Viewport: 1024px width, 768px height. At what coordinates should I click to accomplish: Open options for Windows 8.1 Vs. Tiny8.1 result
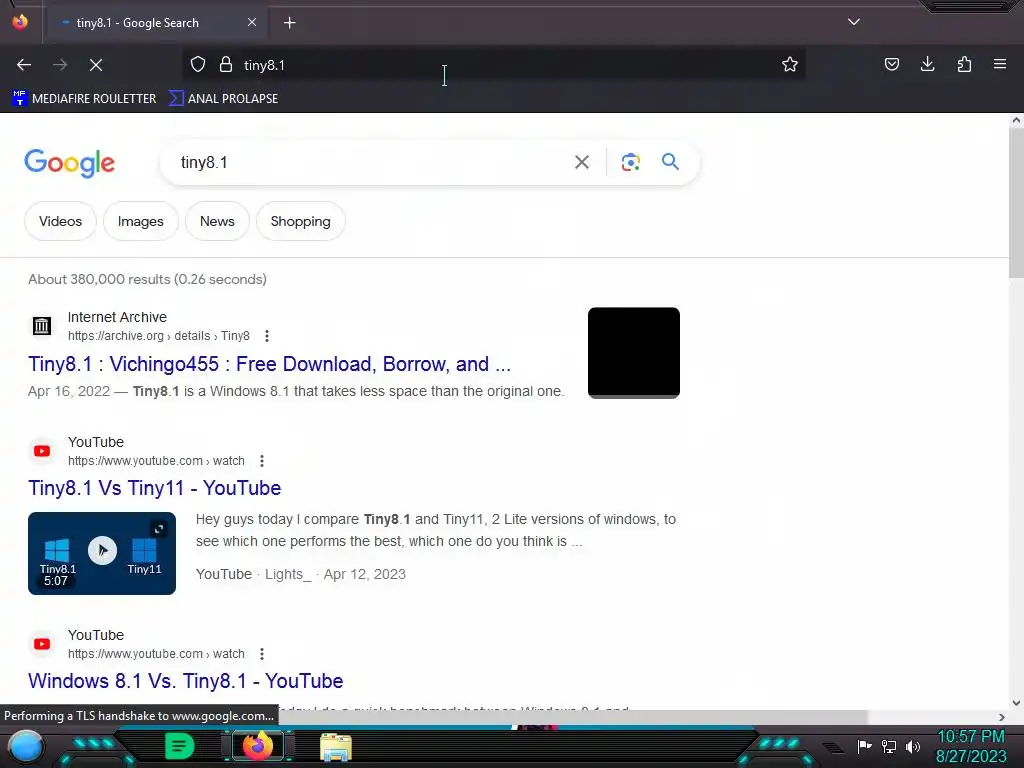tap(262, 654)
